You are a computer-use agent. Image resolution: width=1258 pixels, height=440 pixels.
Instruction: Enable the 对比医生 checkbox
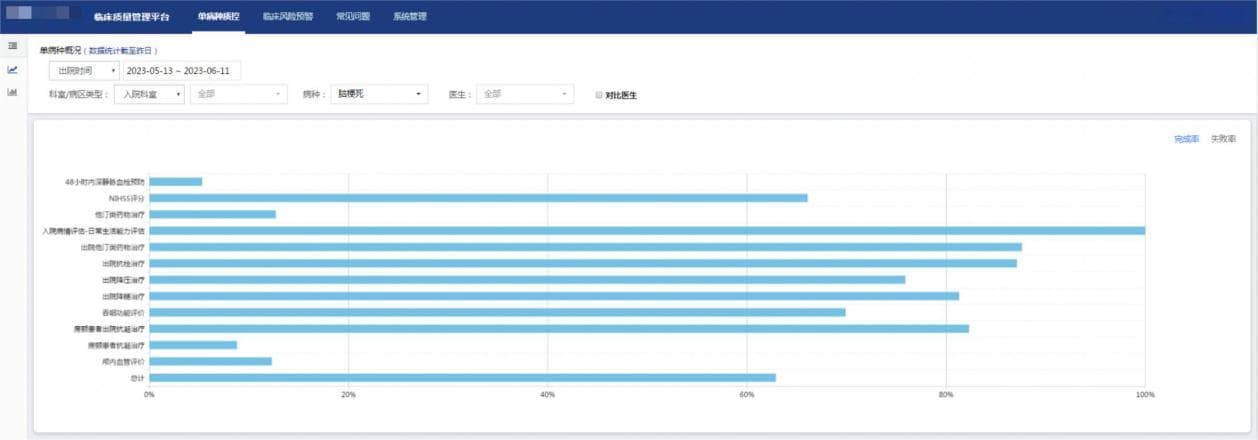point(598,95)
